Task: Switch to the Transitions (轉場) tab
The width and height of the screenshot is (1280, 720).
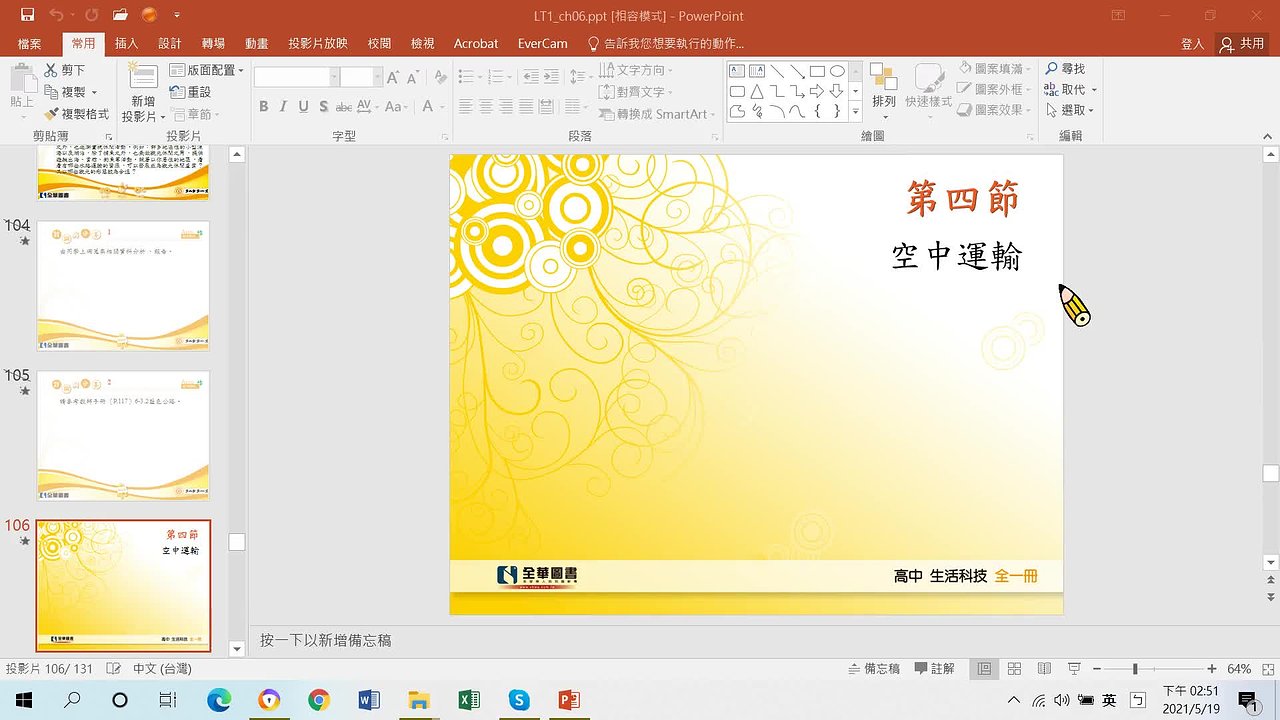Action: 213,44
